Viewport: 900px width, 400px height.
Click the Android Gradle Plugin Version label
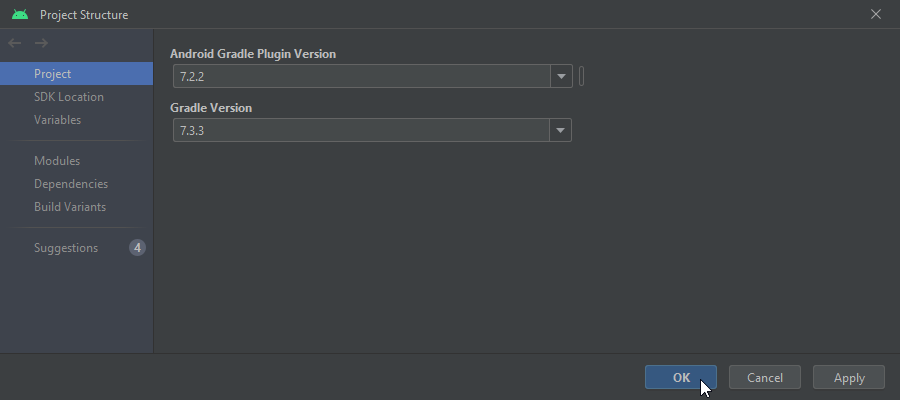pyautogui.click(x=253, y=54)
